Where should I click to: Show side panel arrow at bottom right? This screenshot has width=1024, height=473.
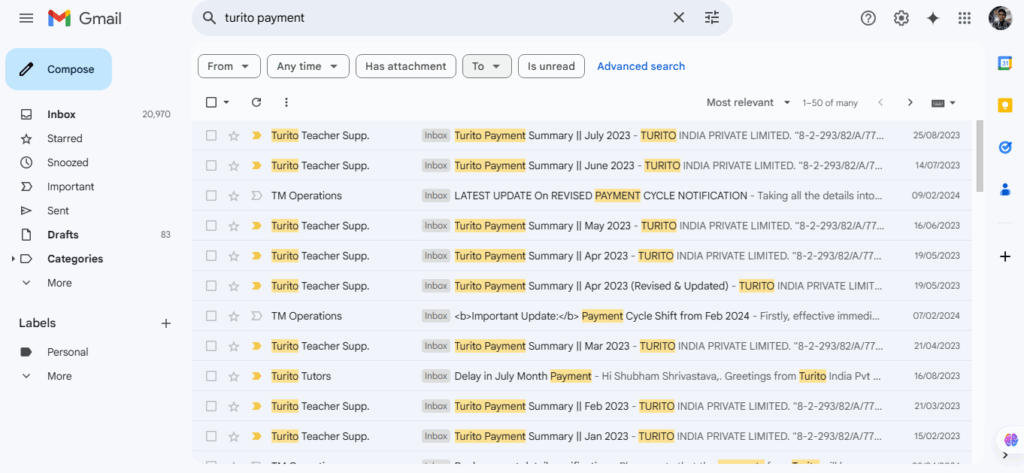1005,455
